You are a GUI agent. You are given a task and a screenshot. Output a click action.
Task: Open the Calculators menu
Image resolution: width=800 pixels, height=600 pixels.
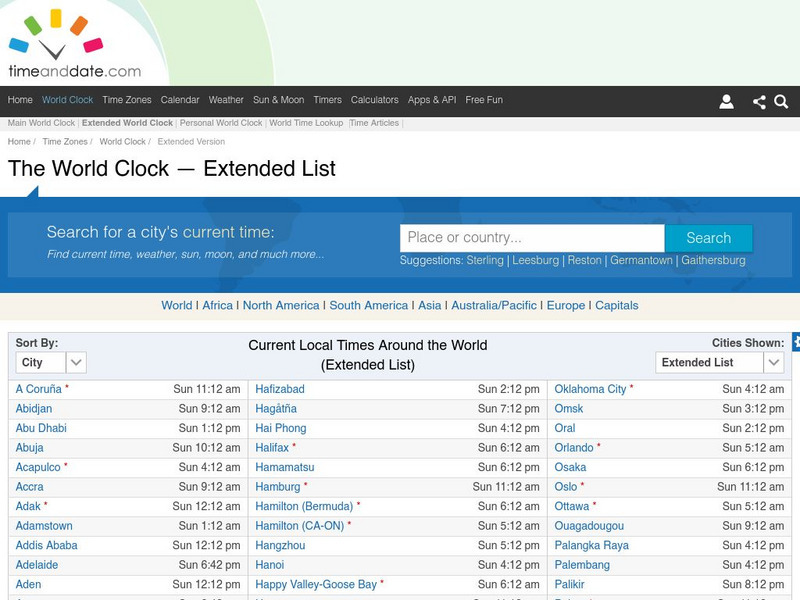374,100
